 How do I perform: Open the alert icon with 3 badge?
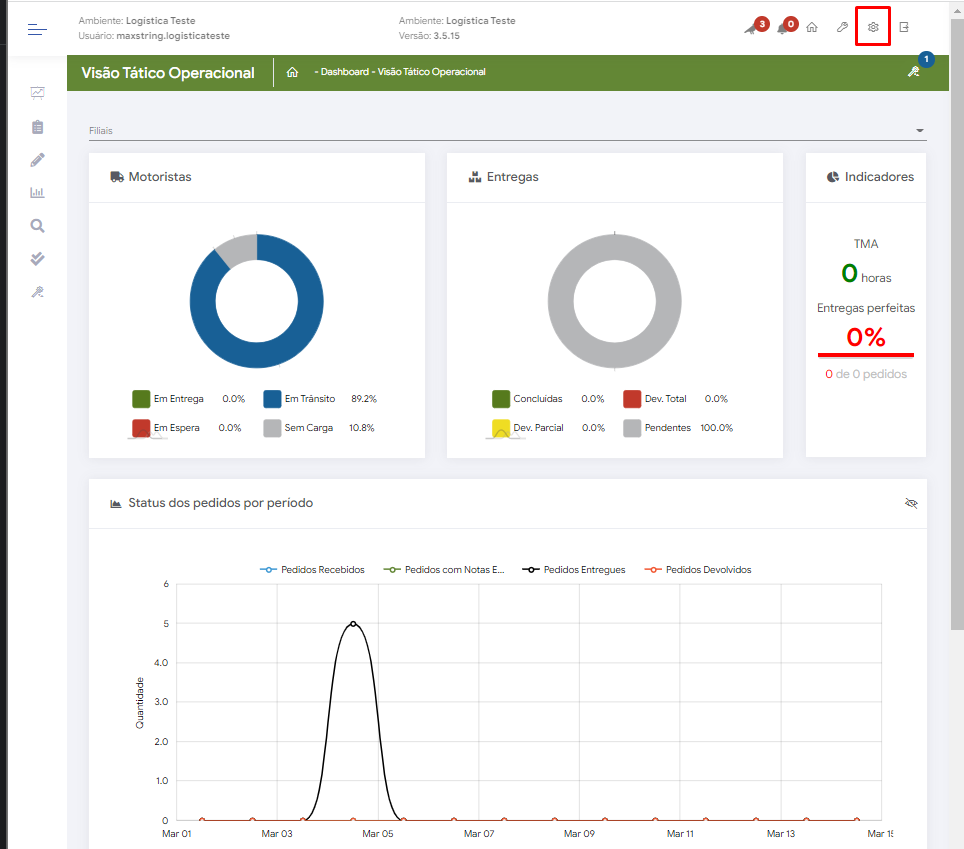(x=752, y=27)
